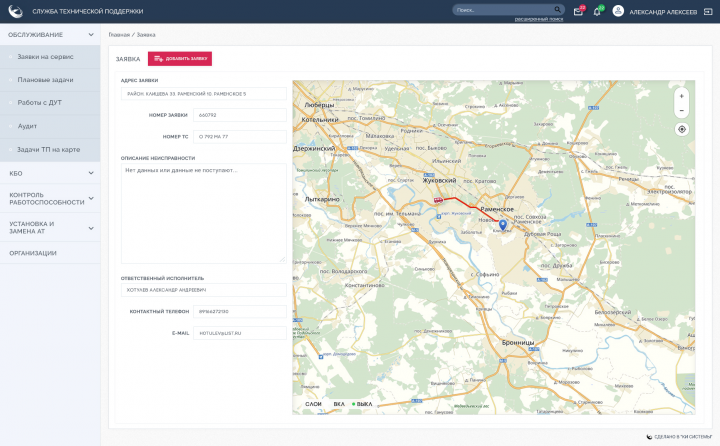Click Жуковский label on the map
This screenshot has height=446, width=720.
[x=439, y=181]
